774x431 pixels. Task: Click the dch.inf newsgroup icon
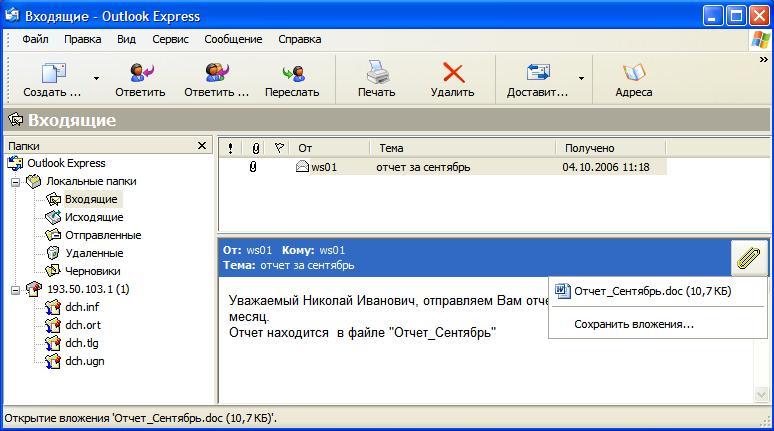click(x=53, y=307)
